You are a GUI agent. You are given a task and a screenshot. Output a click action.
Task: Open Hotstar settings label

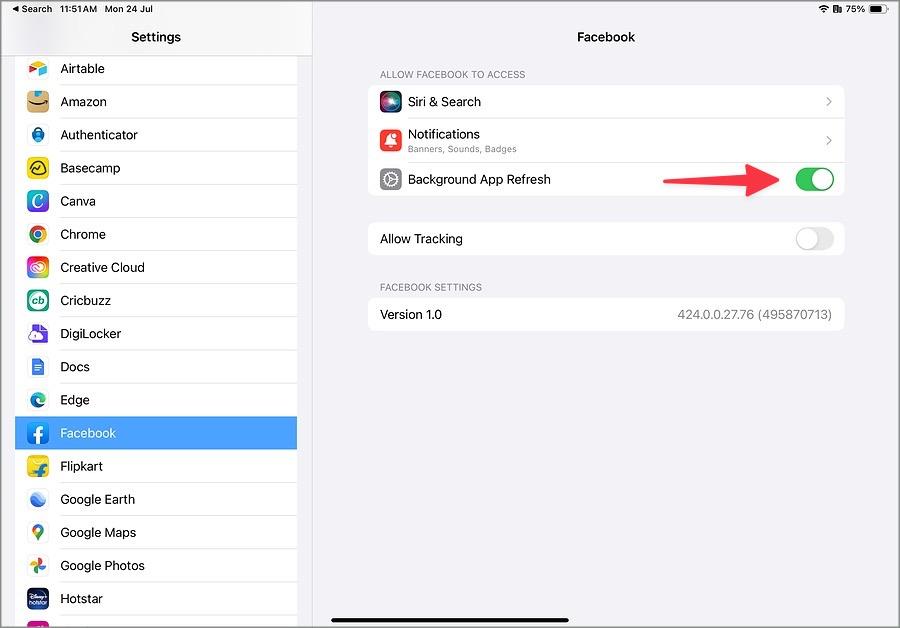(x=82, y=599)
